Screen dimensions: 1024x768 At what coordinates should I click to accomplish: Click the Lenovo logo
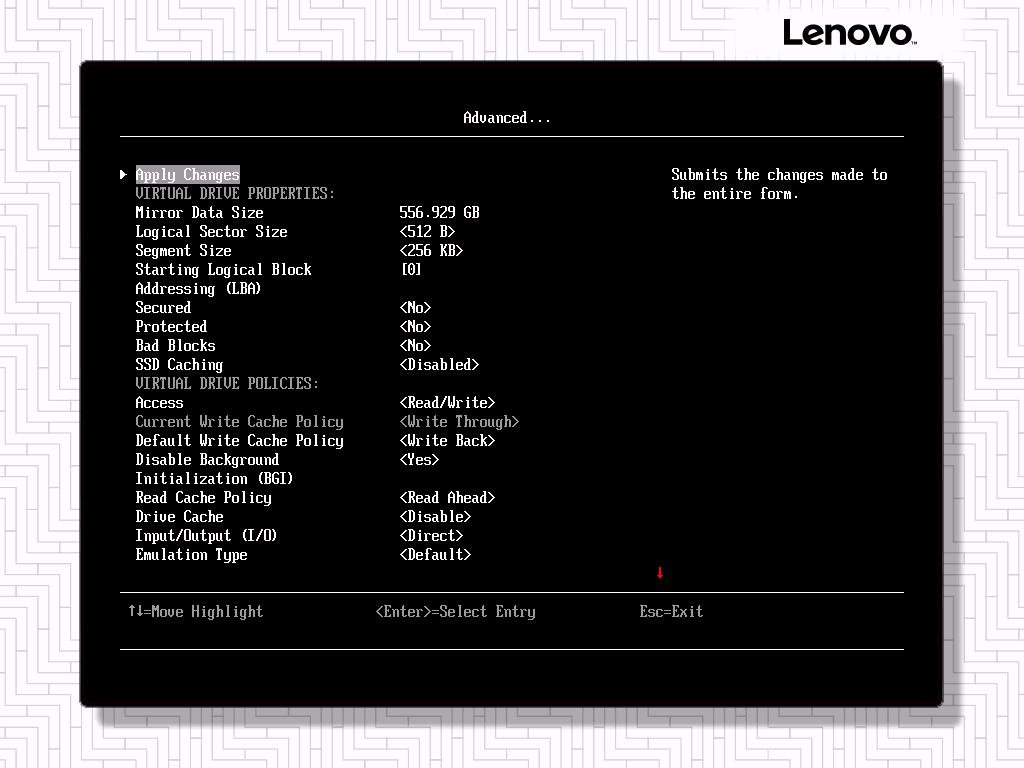point(848,33)
